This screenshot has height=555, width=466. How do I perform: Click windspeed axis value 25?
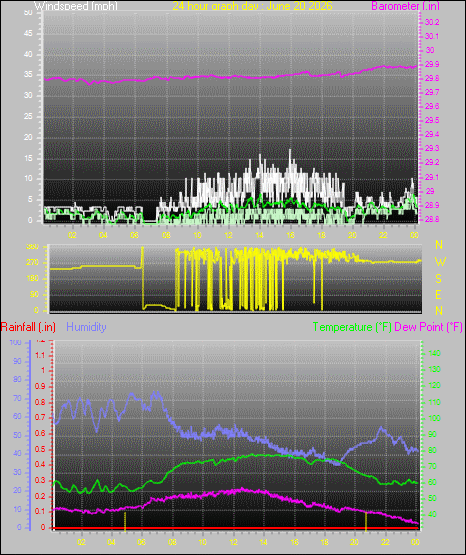28,116
